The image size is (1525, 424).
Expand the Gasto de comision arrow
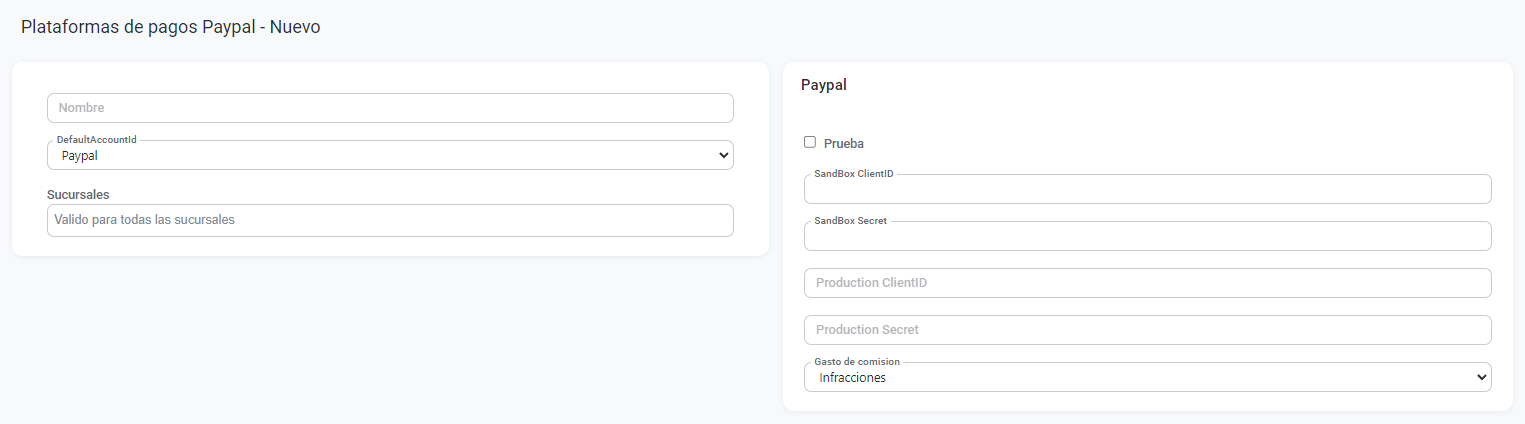click(x=1482, y=378)
